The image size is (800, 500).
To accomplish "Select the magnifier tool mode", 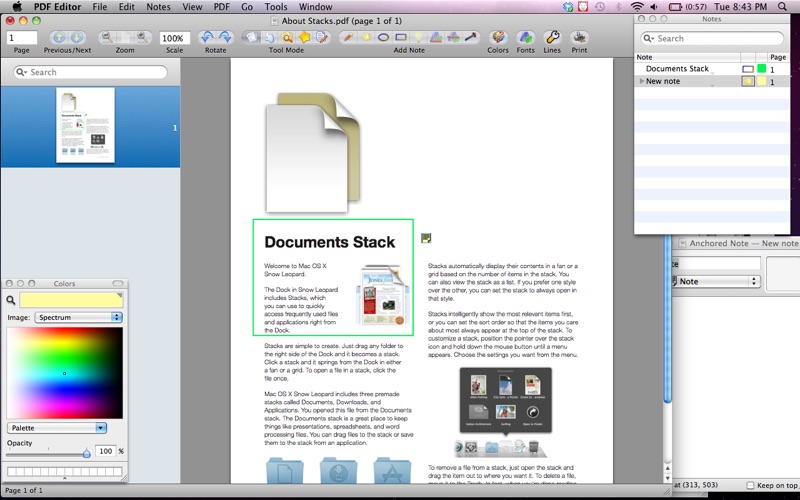I will pos(287,37).
